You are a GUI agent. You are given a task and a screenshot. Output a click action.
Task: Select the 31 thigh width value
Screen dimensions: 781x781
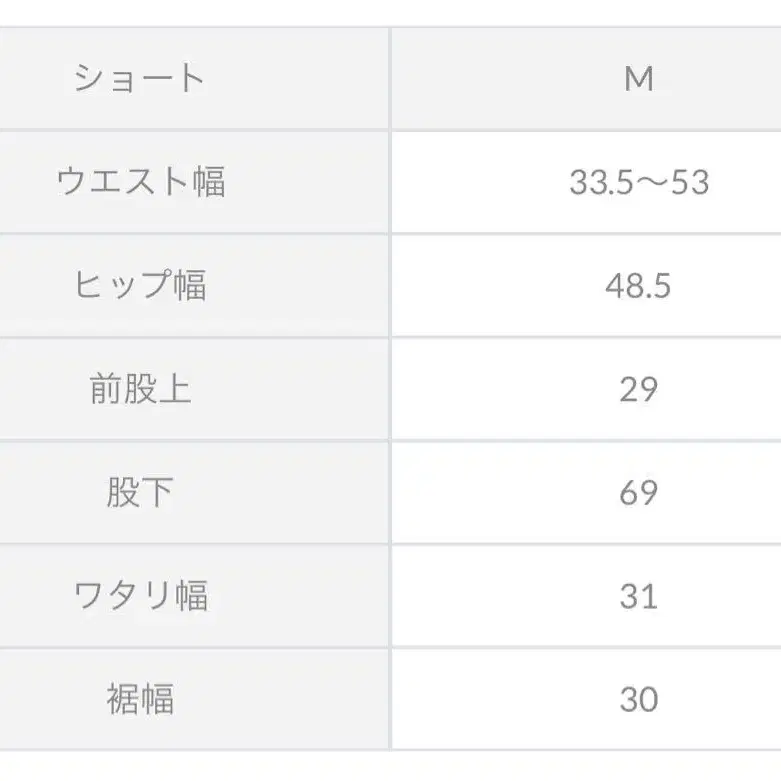coord(638,596)
